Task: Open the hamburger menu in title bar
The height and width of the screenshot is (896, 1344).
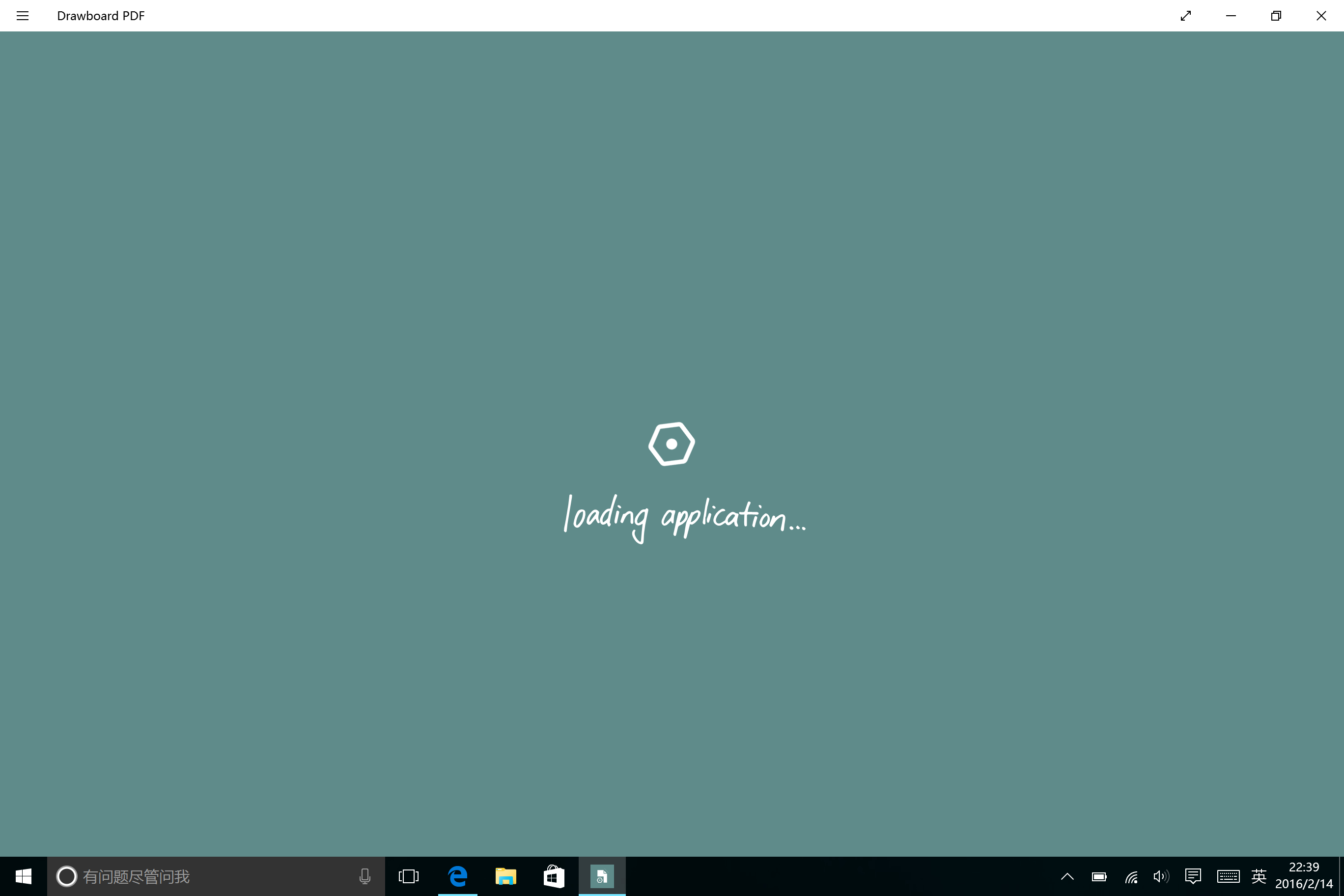Action: (22, 15)
